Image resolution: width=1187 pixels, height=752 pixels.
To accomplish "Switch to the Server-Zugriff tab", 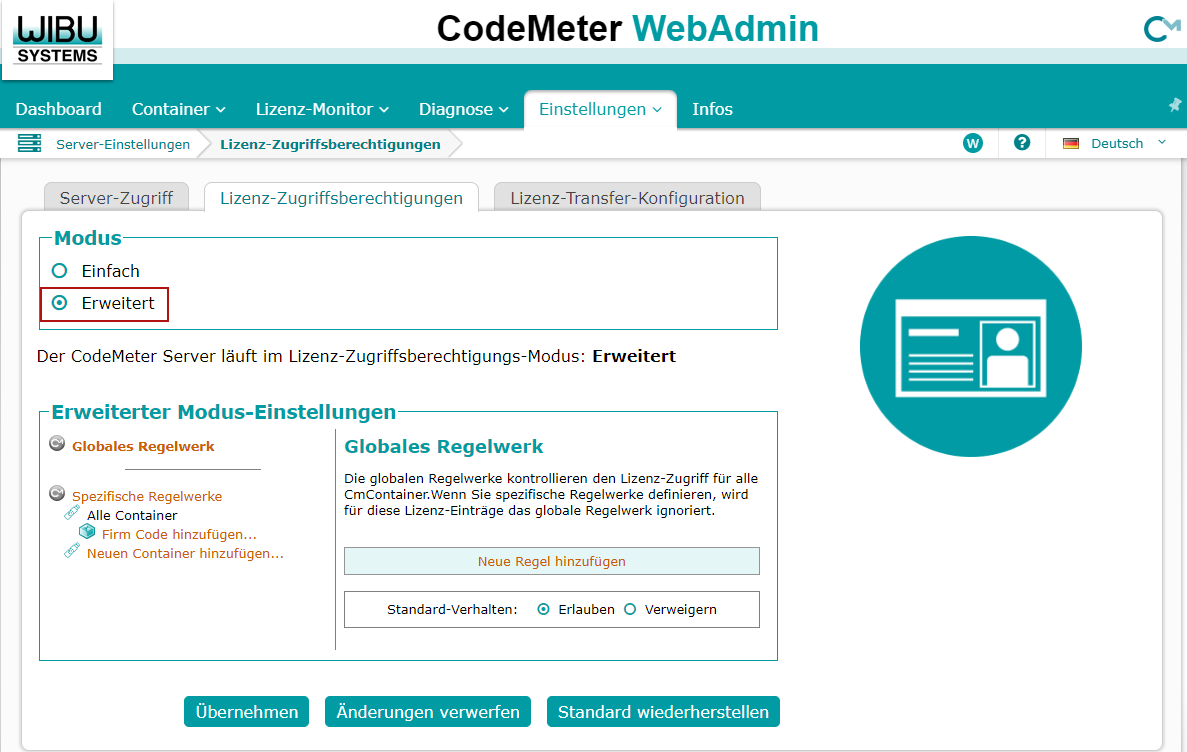I will [x=117, y=198].
